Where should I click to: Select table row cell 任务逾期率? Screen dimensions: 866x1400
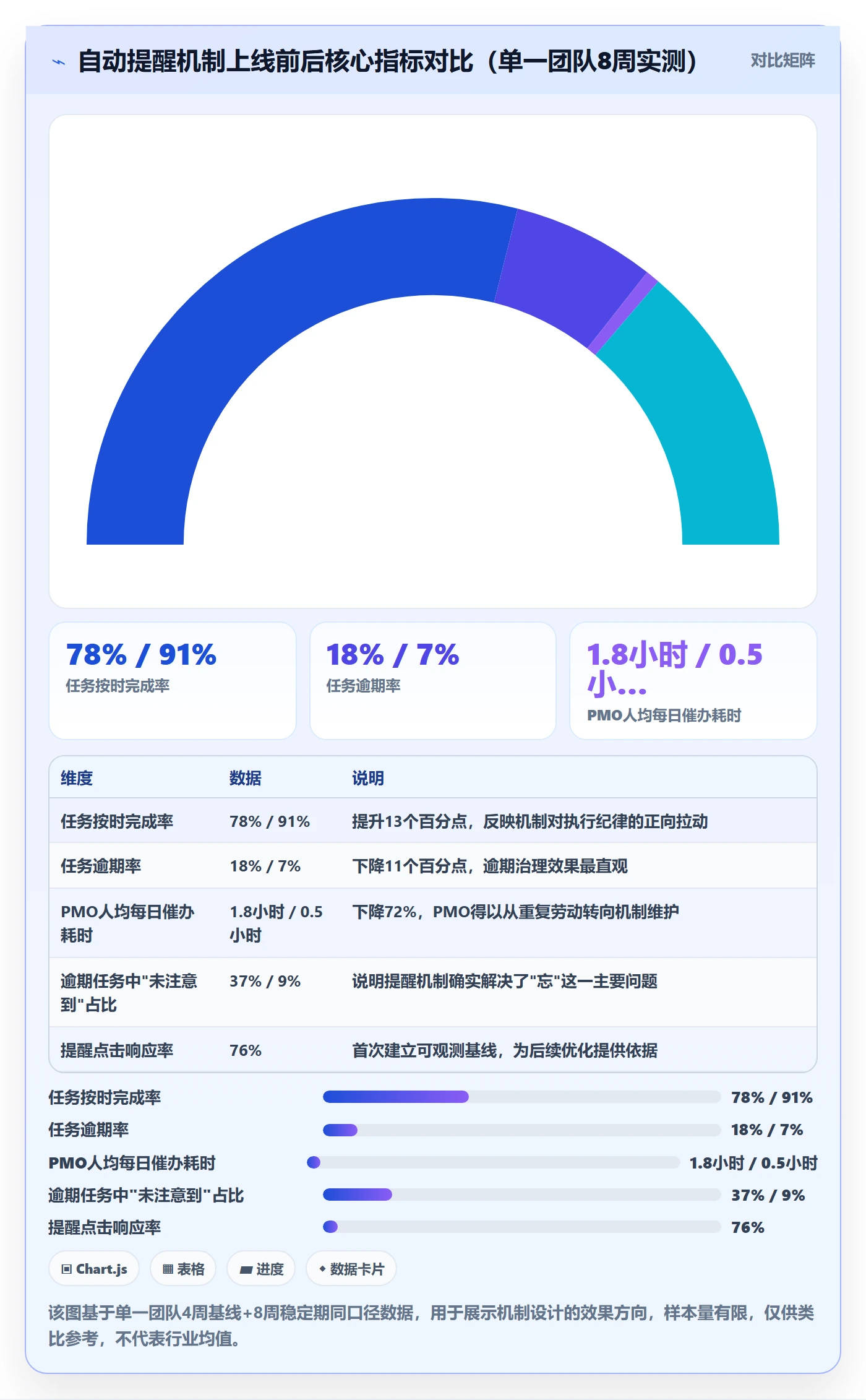pos(101,866)
